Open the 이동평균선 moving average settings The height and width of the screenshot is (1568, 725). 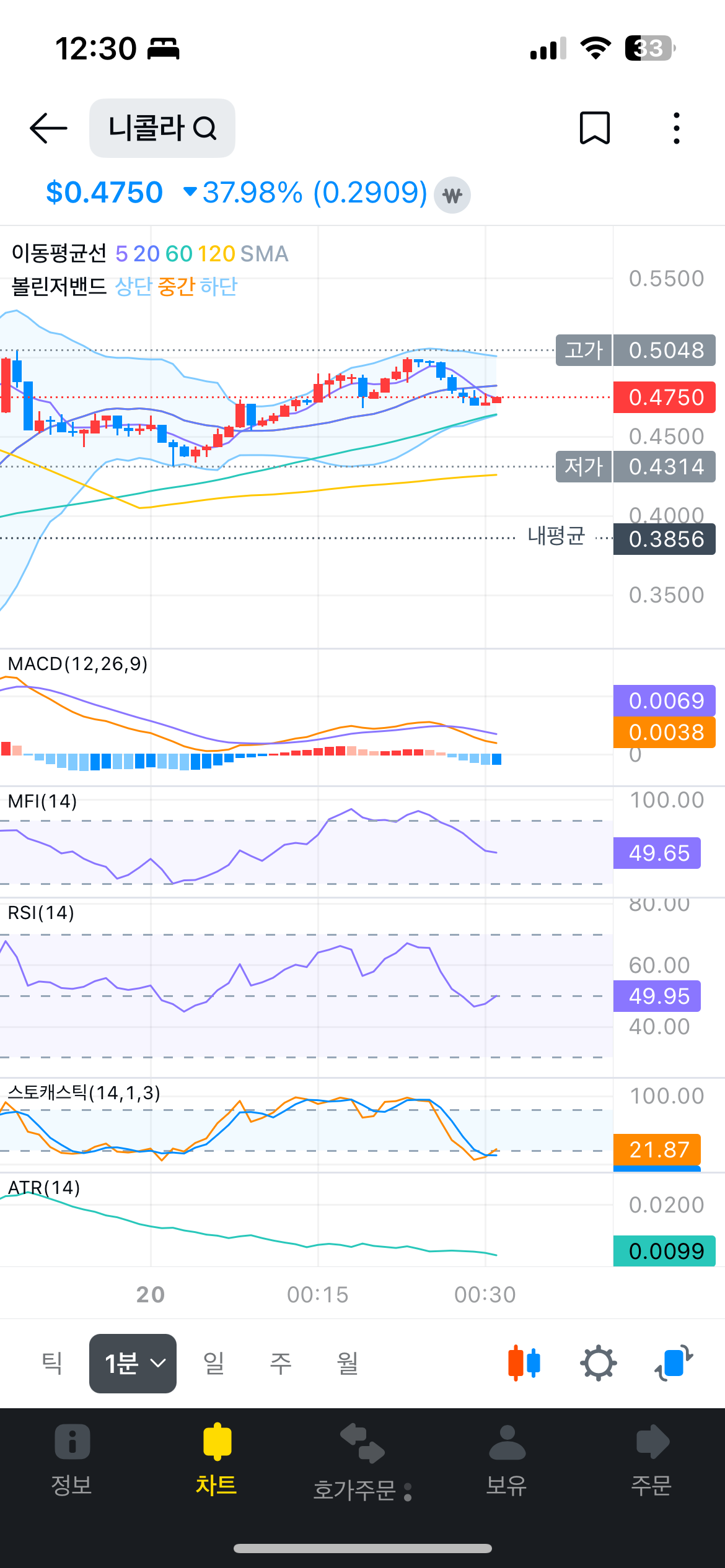(59, 253)
